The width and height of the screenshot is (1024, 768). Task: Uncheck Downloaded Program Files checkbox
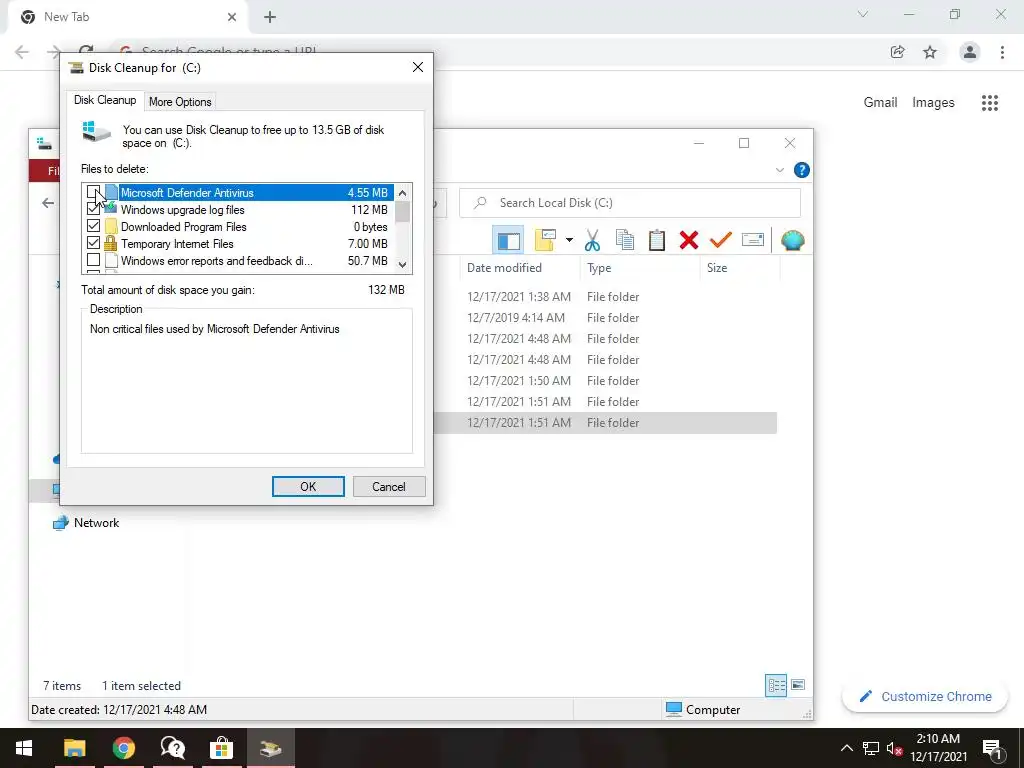93,226
